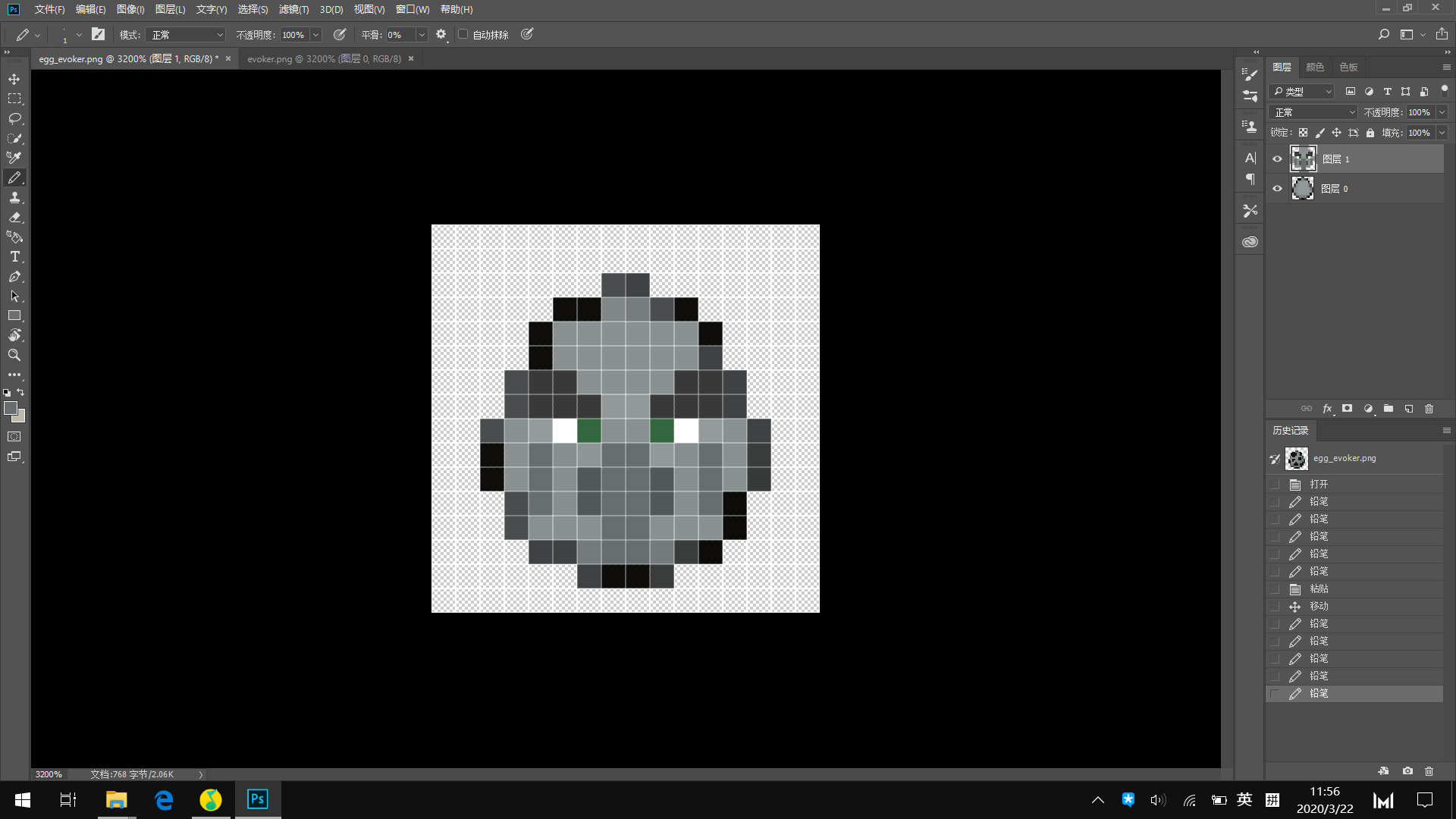Switch to the evoker.png document tab
This screenshot has height=819, width=1456.
pyautogui.click(x=324, y=58)
